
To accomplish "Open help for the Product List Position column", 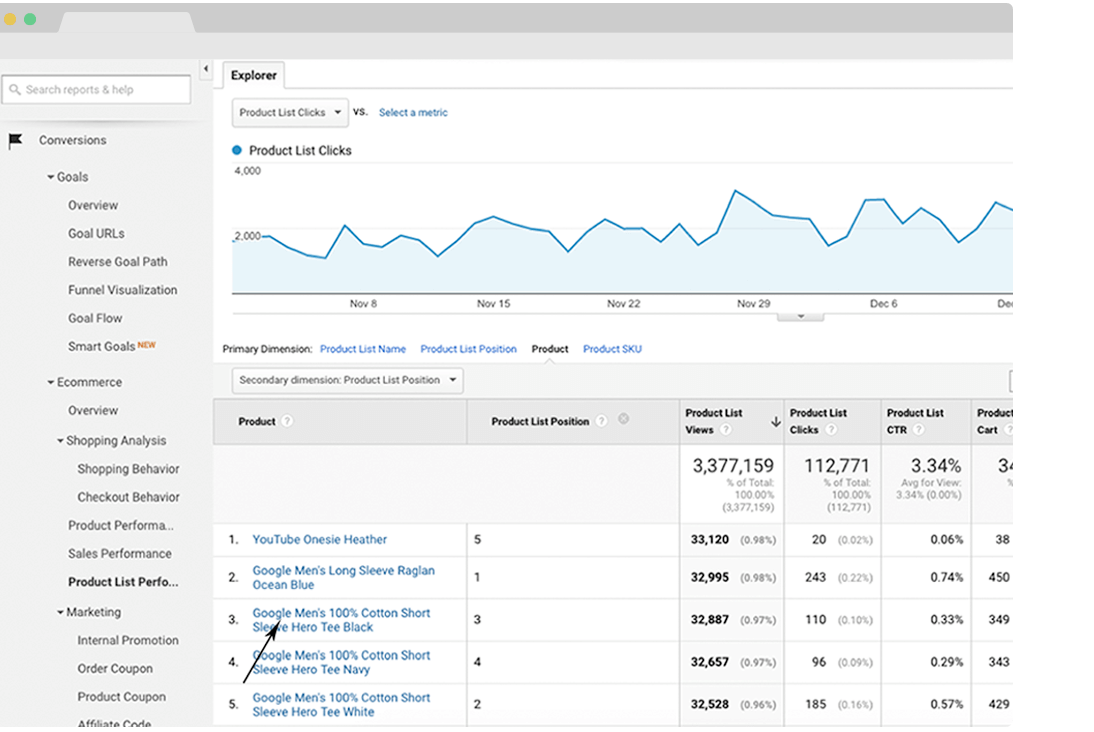I will click(601, 422).
